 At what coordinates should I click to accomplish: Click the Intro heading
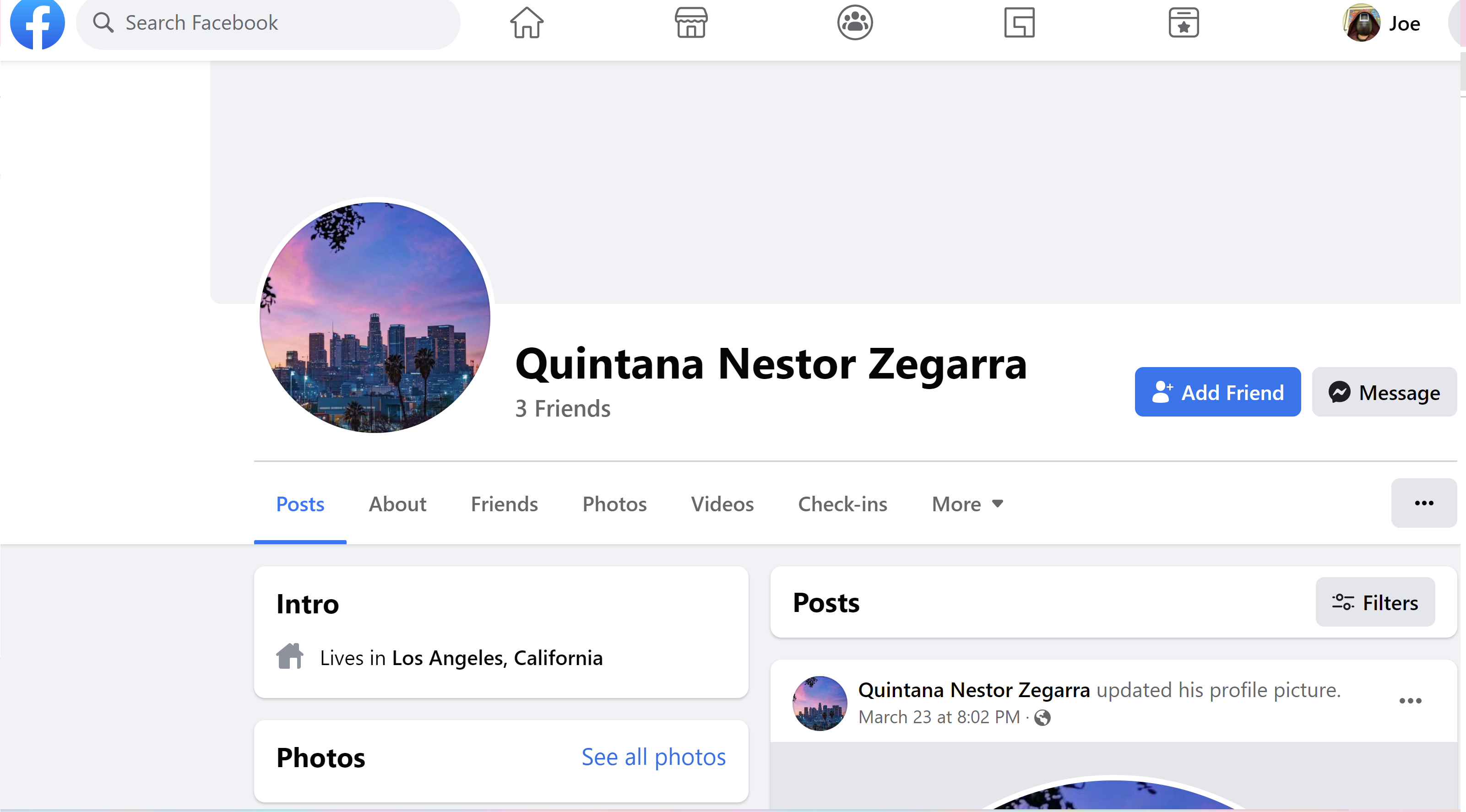[307, 604]
